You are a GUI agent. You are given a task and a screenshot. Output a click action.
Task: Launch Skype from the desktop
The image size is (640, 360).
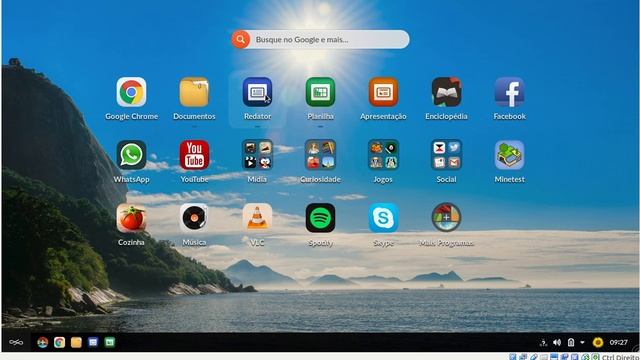click(x=383, y=218)
